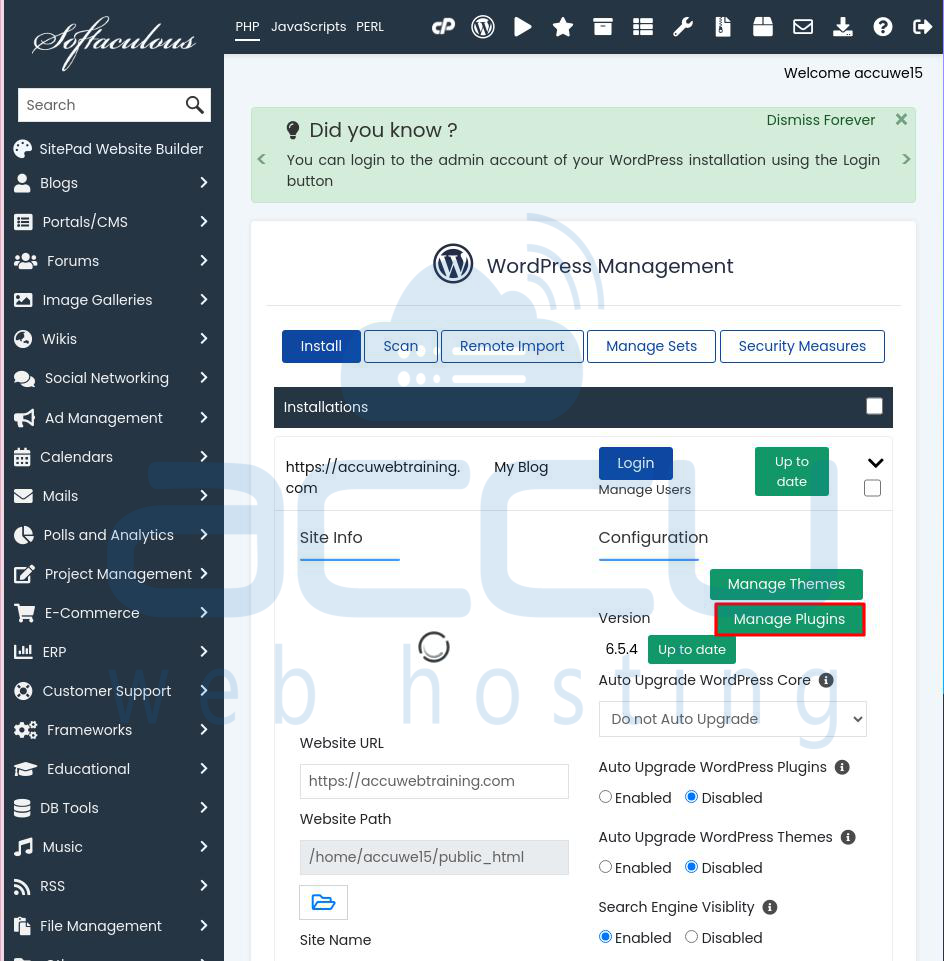The image size is (944, 961).
Task: Show next tip with right arrow
Action: pos(906,159)
